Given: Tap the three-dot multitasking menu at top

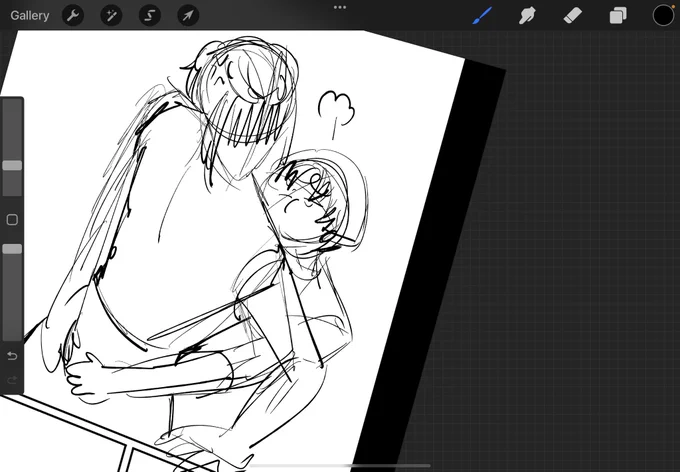Looking at the screenshot, I should [340, 7].
